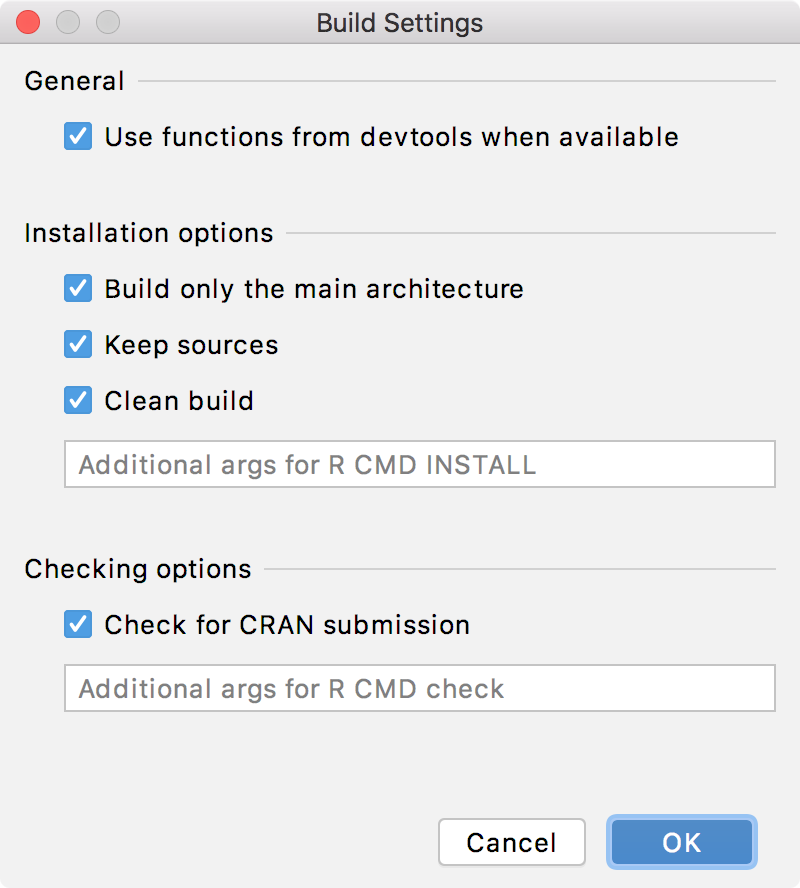
Task: Click the Build Settings title bar
Action: (x=400, y=22)
